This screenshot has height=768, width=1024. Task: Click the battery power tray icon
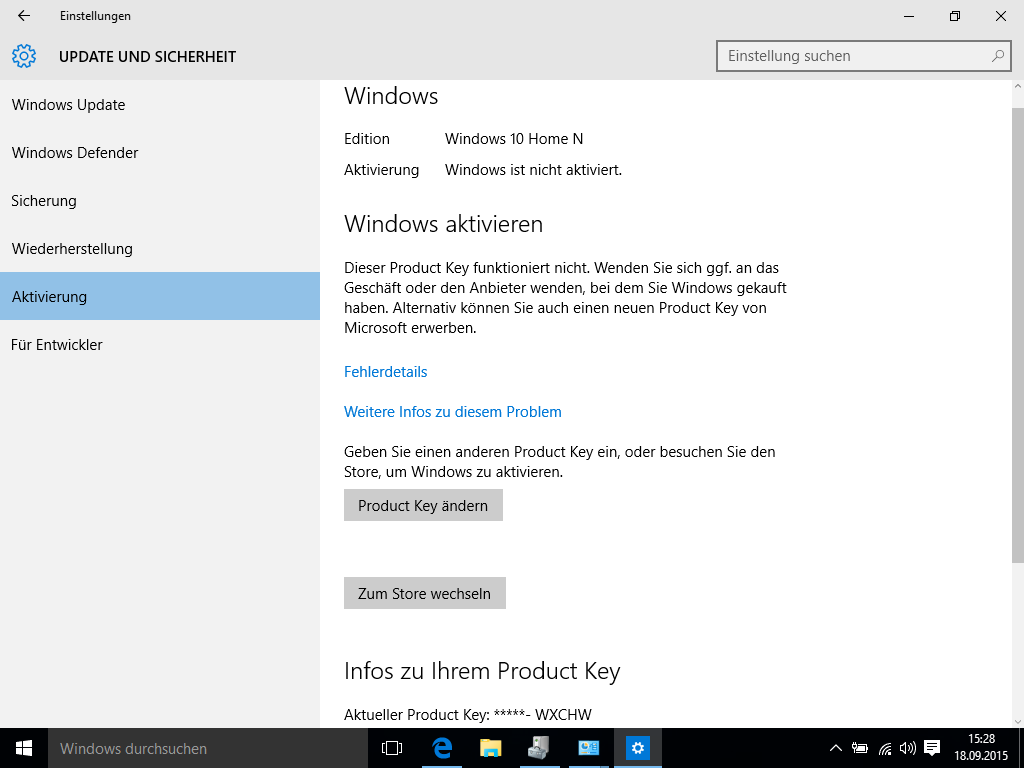point(860,748)
